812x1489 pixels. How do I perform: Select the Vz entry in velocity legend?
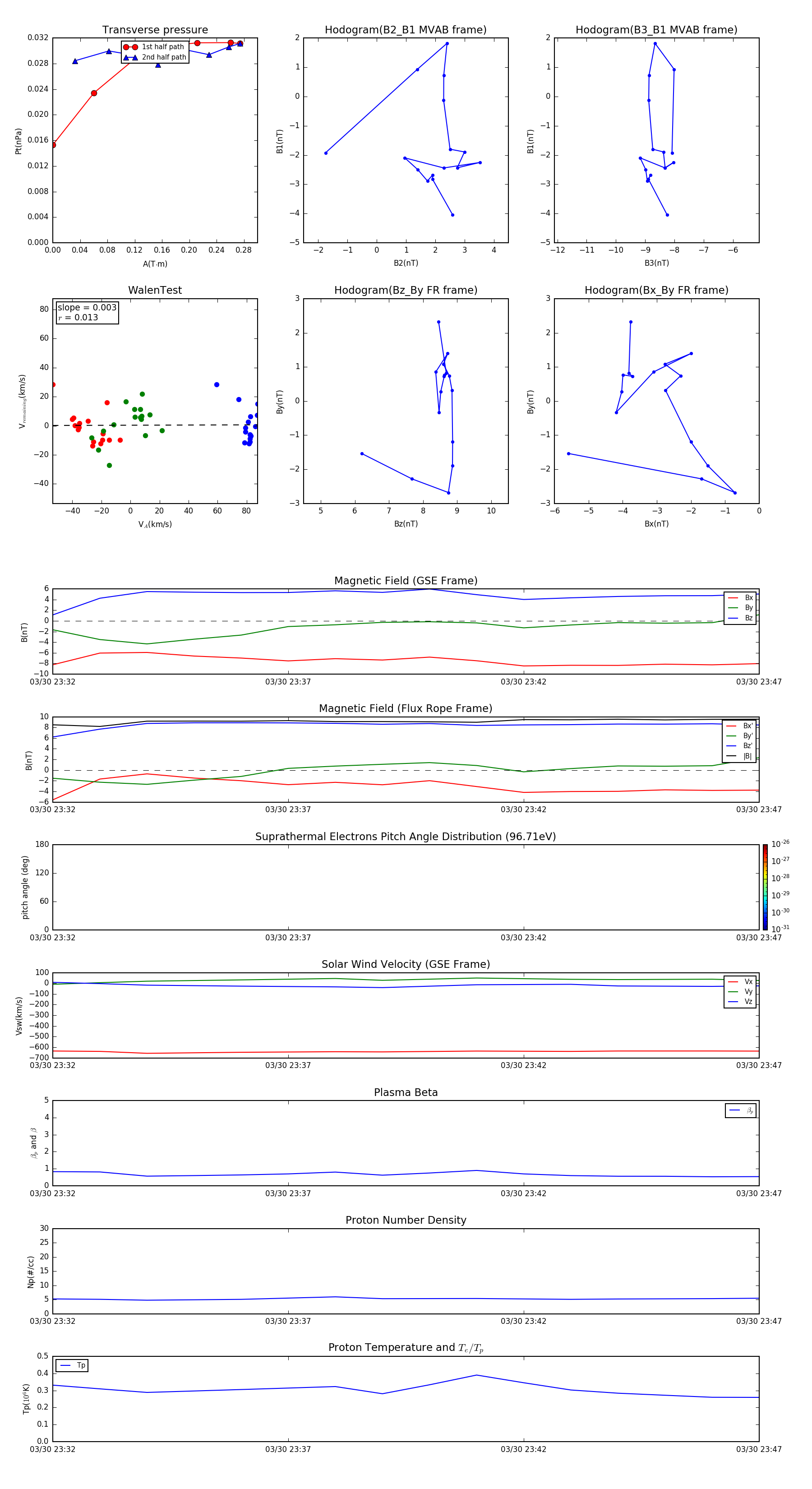(x=740, y=1002)
